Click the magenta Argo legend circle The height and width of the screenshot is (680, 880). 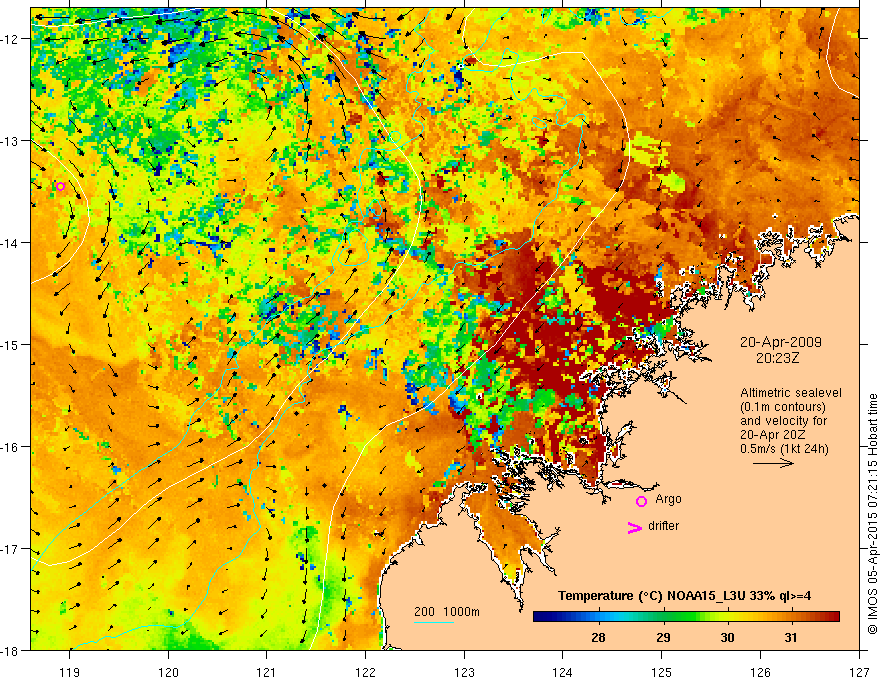tap(641, 501)
